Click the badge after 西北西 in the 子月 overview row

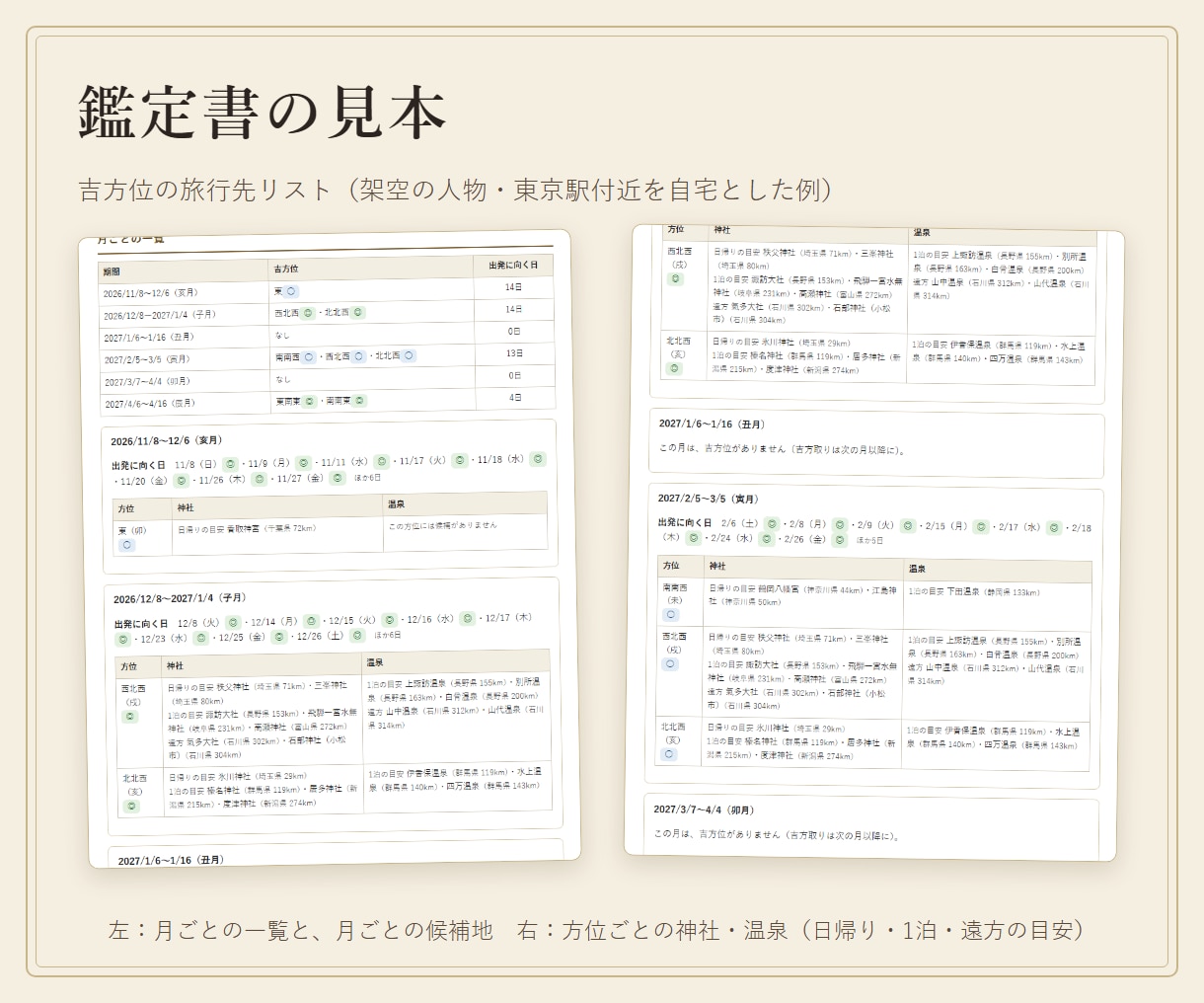tap(308, 313)
